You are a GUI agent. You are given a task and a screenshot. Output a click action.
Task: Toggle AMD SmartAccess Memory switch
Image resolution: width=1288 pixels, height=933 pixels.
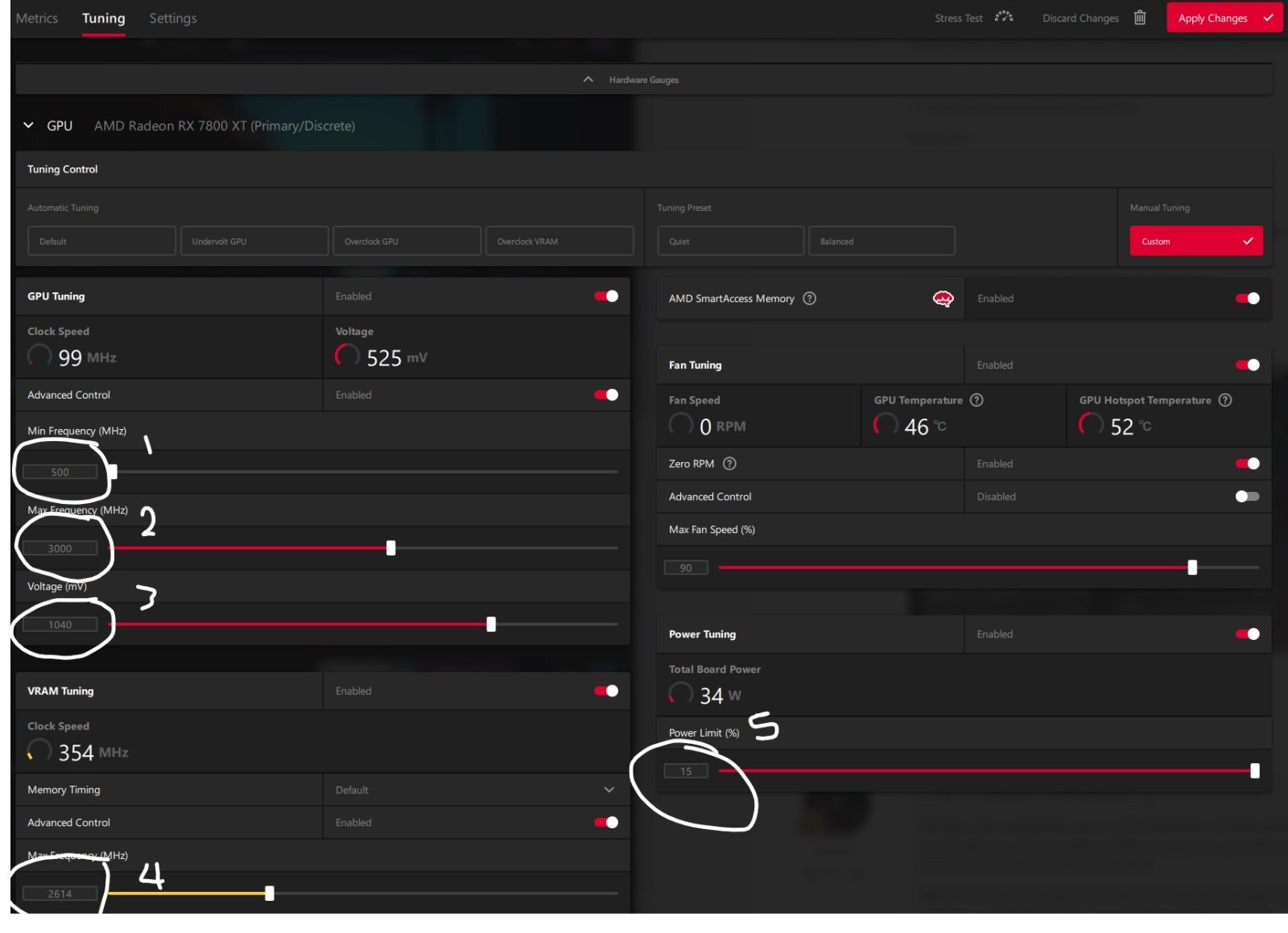tap(1248, 299)
